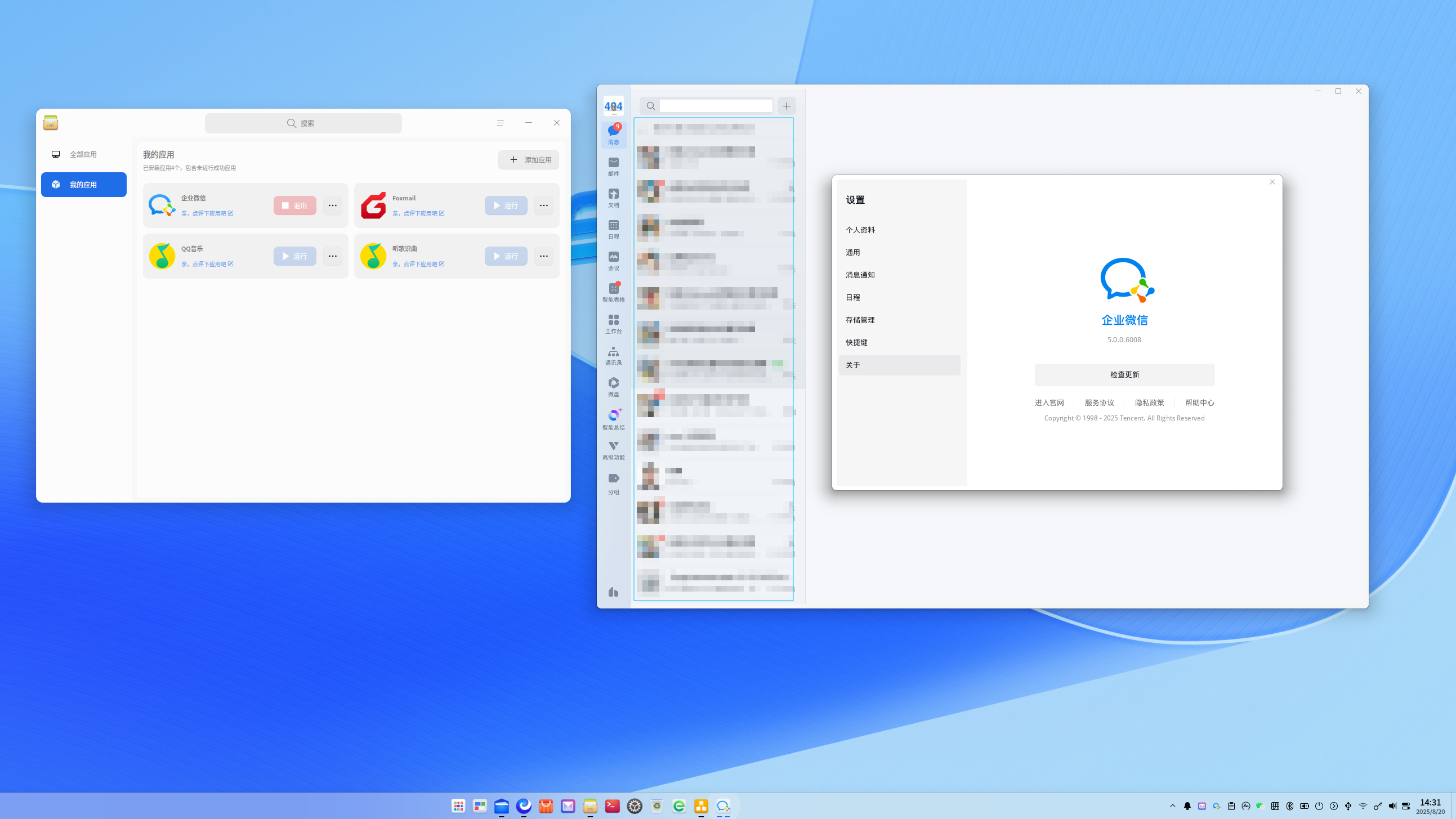Open the 智能总结 smart summary icon
The width and height of the screenshot is (1456, 819).
click(613, 420)
